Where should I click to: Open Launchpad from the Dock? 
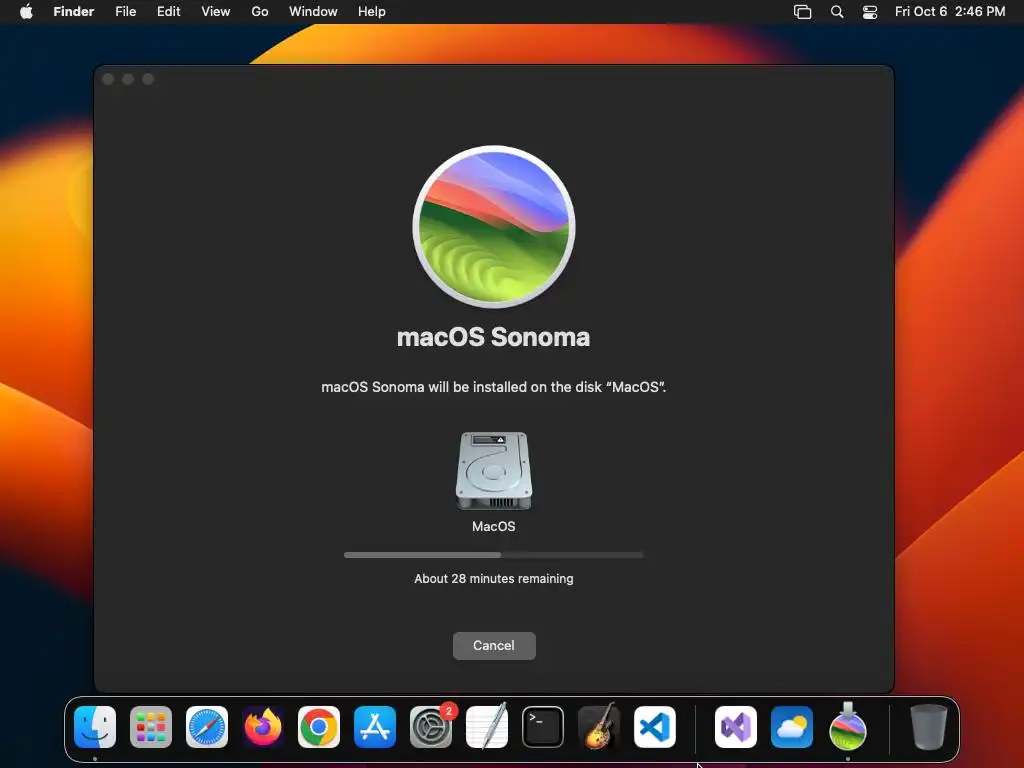click(x=151, y=727)
